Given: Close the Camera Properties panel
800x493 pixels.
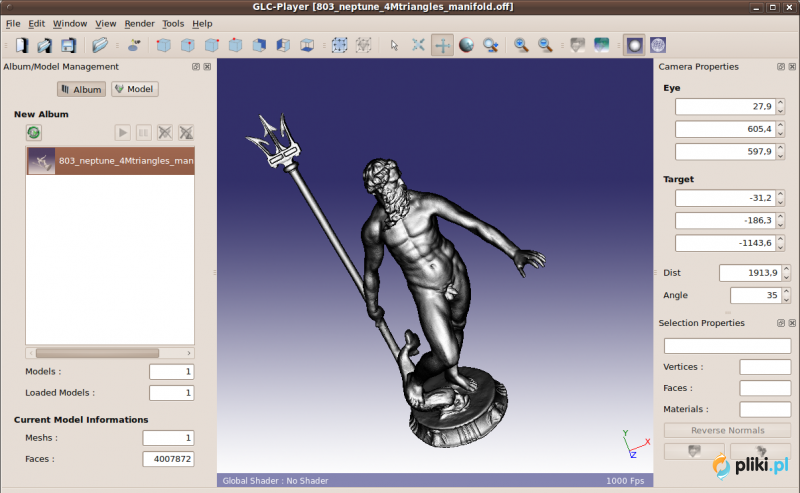Looking at the screenshot, I should click(792, 67).
